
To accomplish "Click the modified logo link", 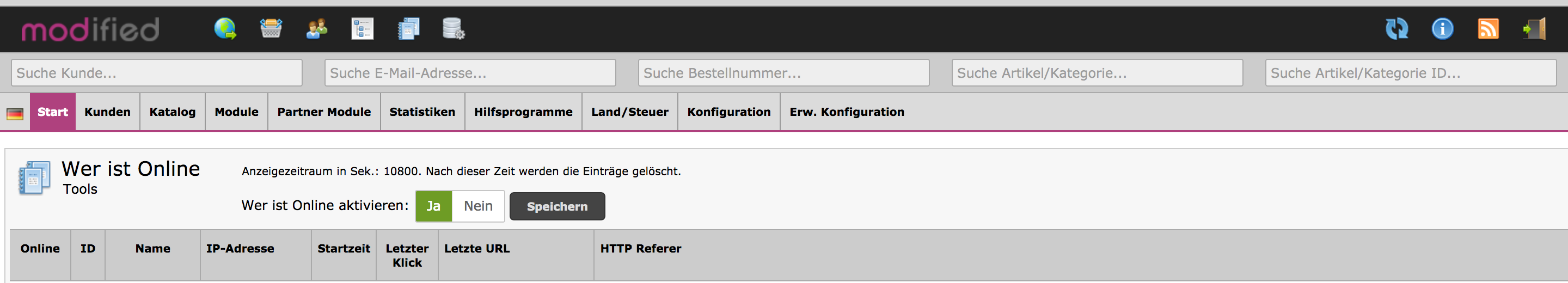I will coord(90,29).
